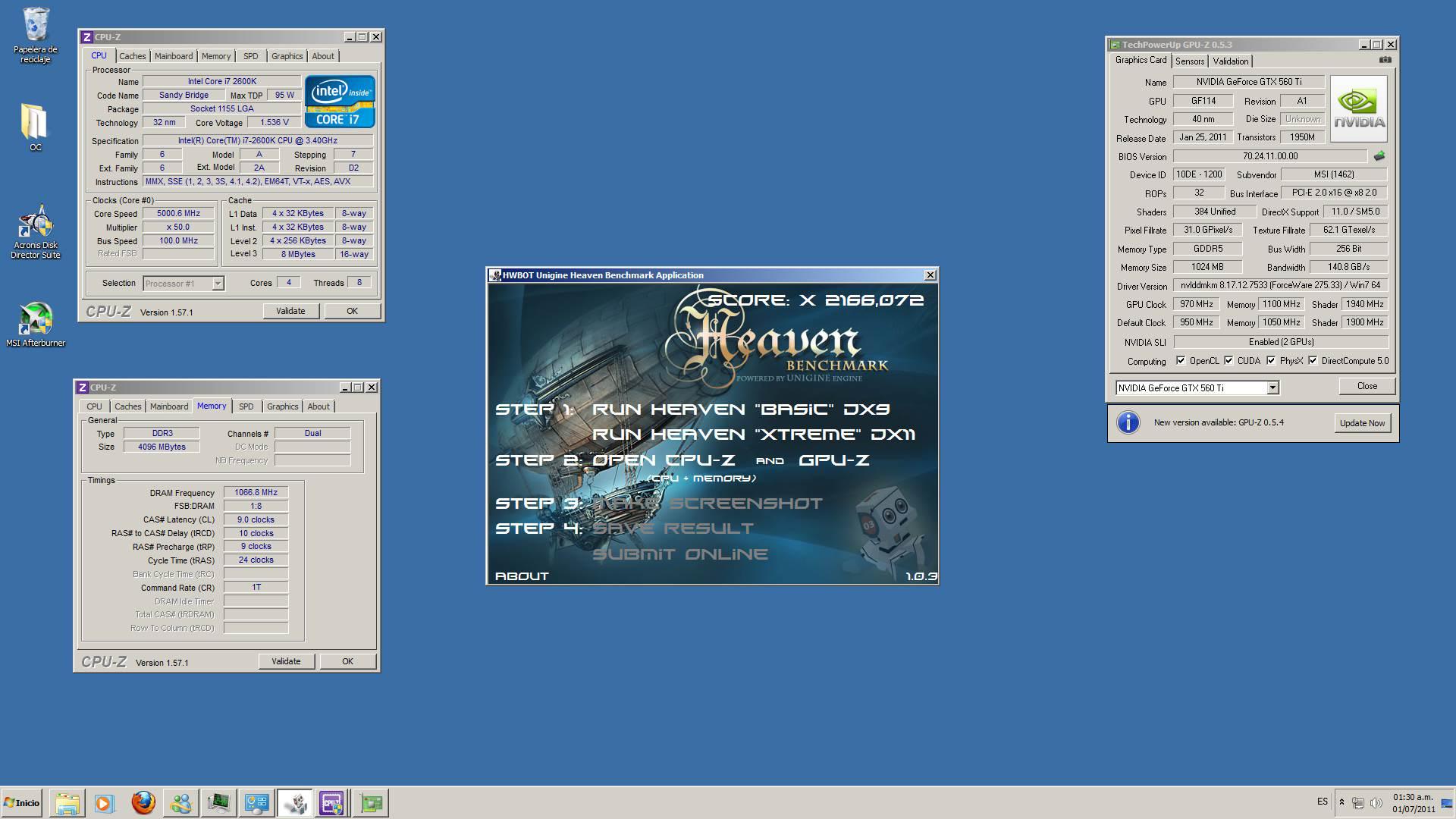
Task: Click Submit Online in Heaven window
Action: 679,554
